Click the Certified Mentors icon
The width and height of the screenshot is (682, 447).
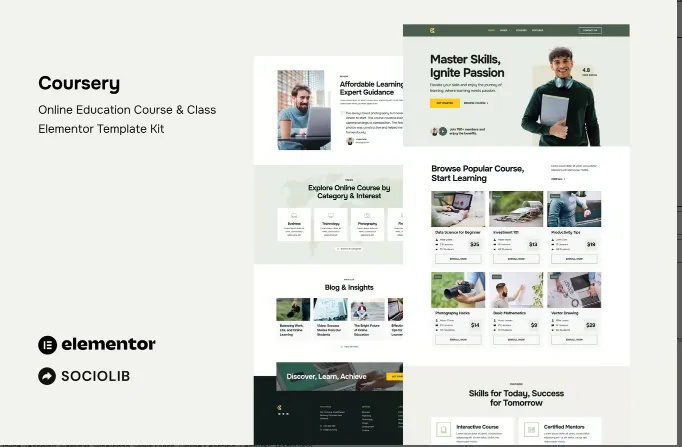click(532, 429)
